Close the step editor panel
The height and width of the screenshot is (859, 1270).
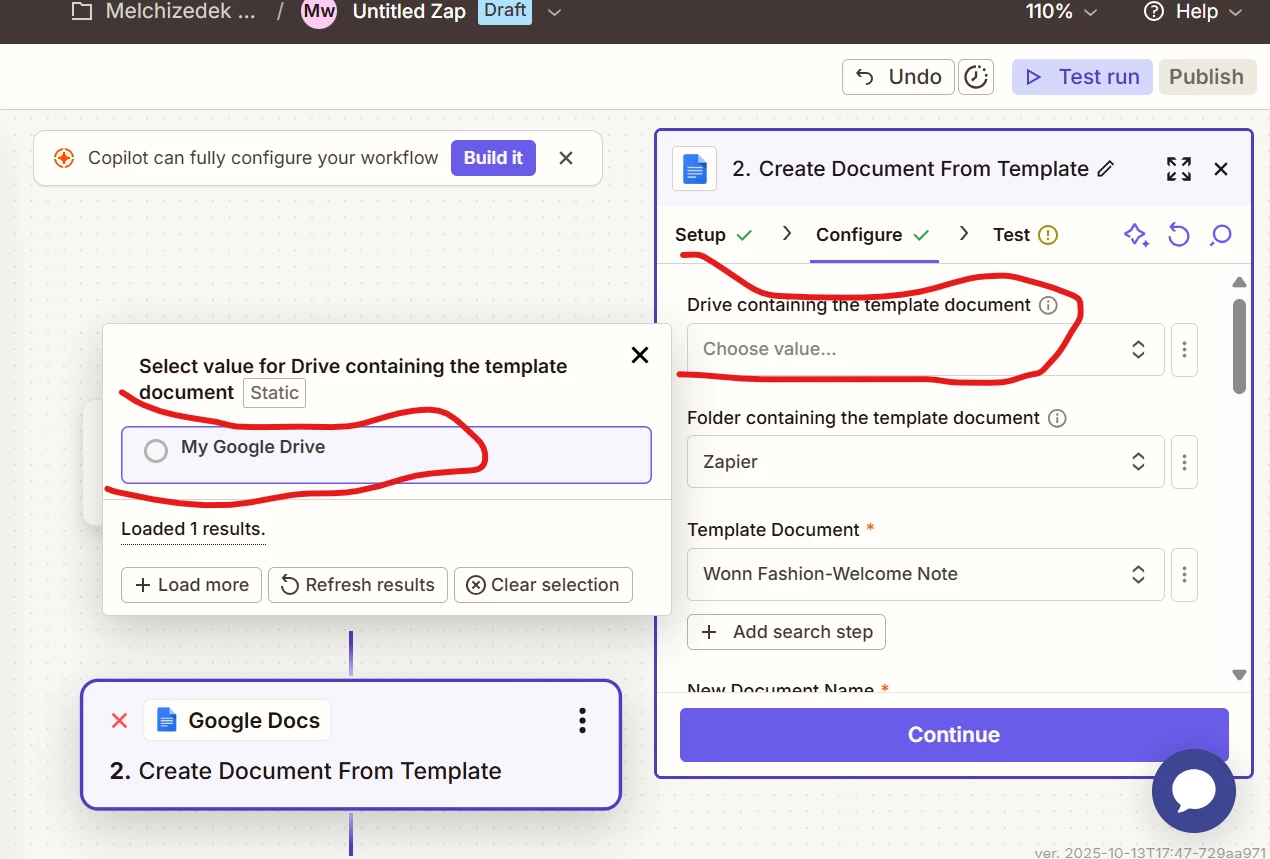point(1221,169)
